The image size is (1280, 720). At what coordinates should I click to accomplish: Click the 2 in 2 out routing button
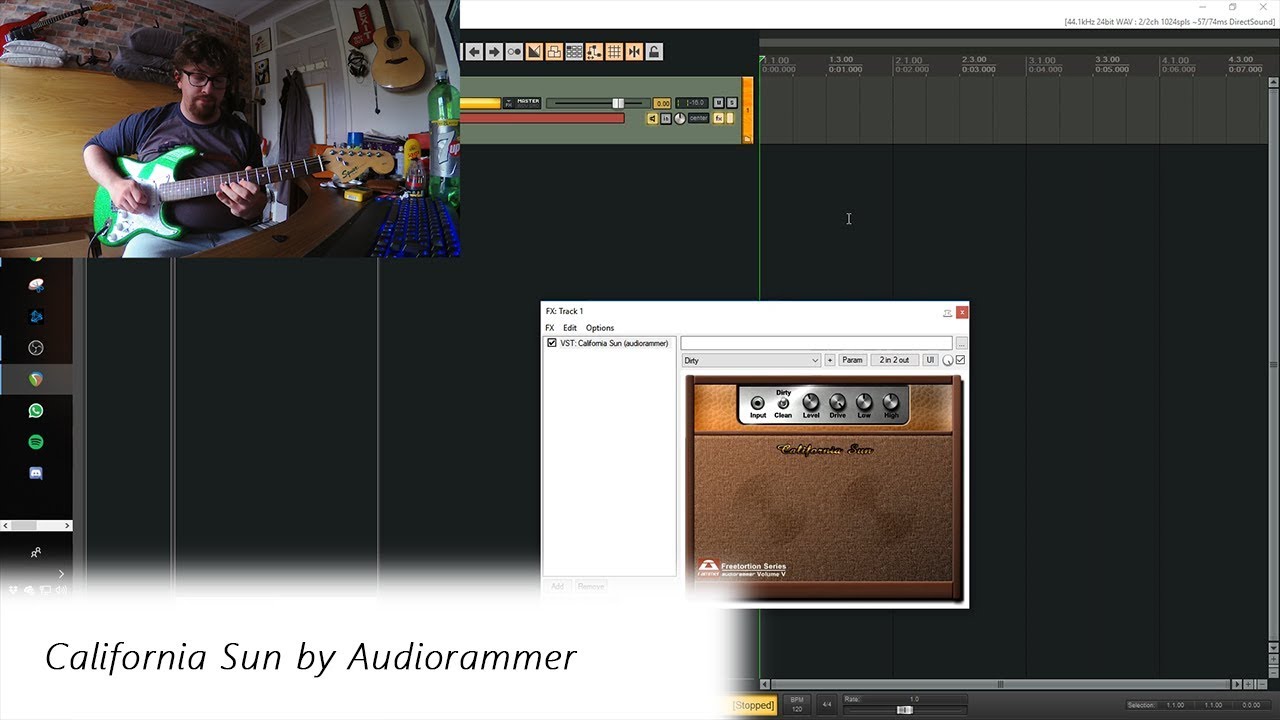894,360
